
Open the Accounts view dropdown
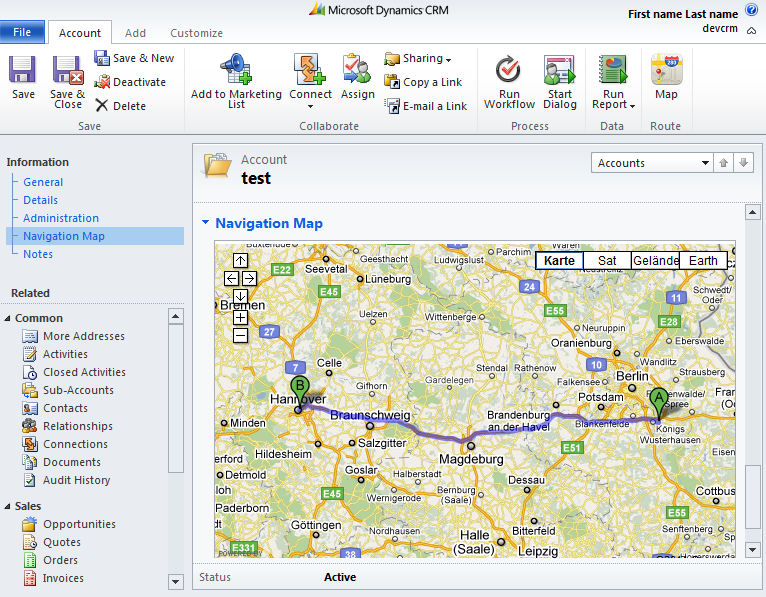point(652,163)
